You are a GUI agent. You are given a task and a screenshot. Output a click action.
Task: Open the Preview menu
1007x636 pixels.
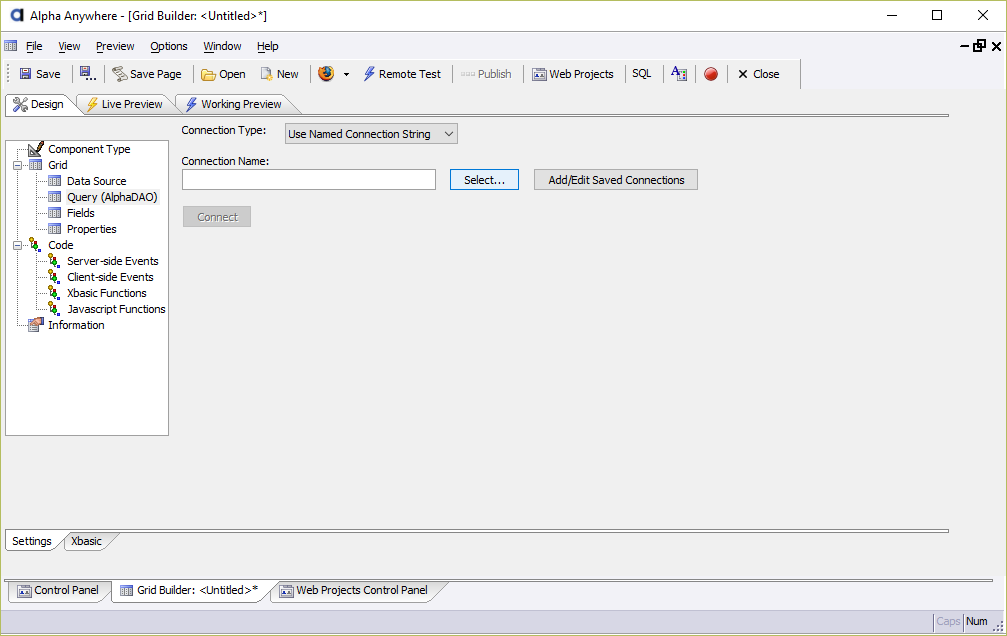pos(115,46)
